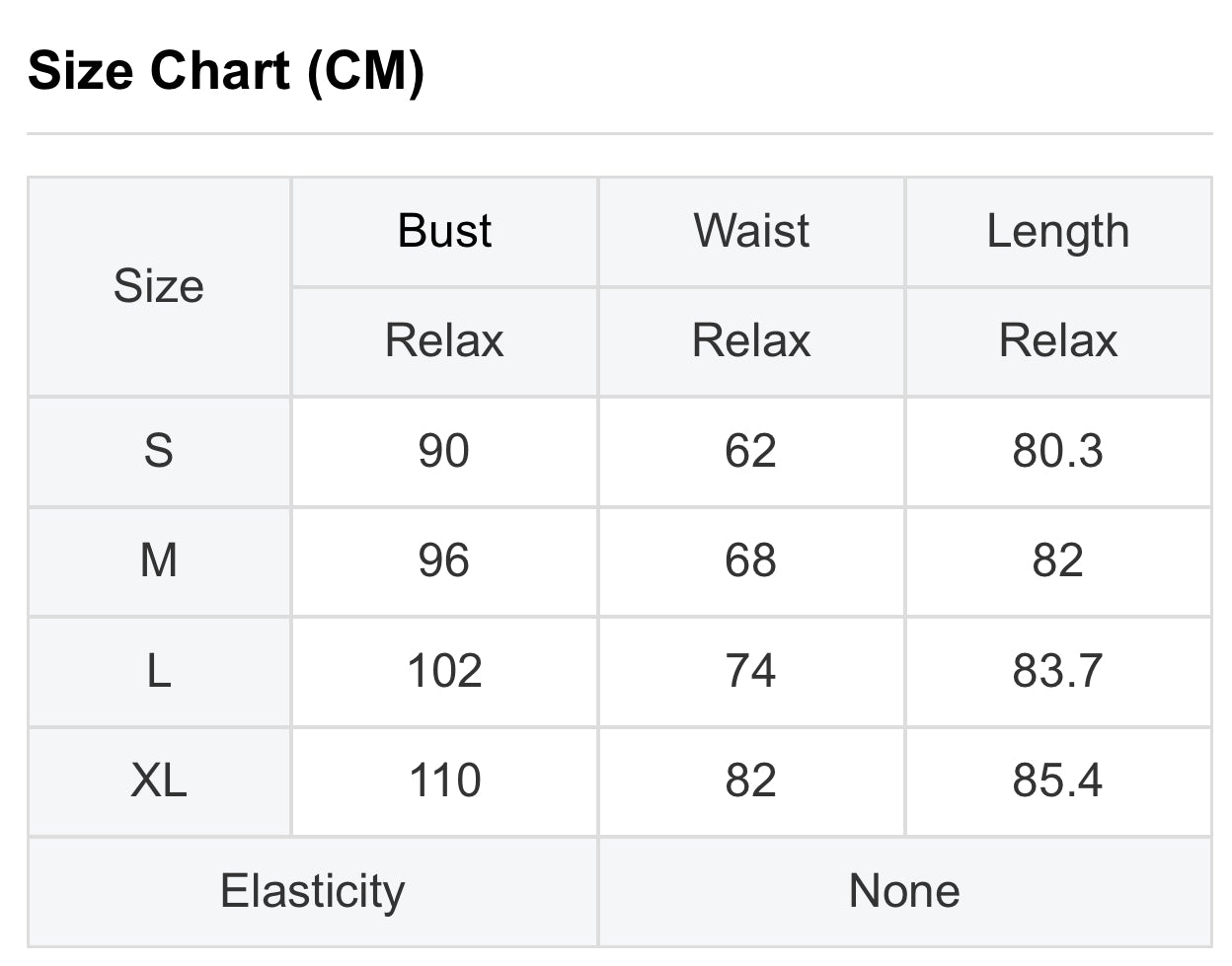Select the bust value 102 cell
Image resolution: width=1232 pixels, height=966 pixels.
point(444,671)
